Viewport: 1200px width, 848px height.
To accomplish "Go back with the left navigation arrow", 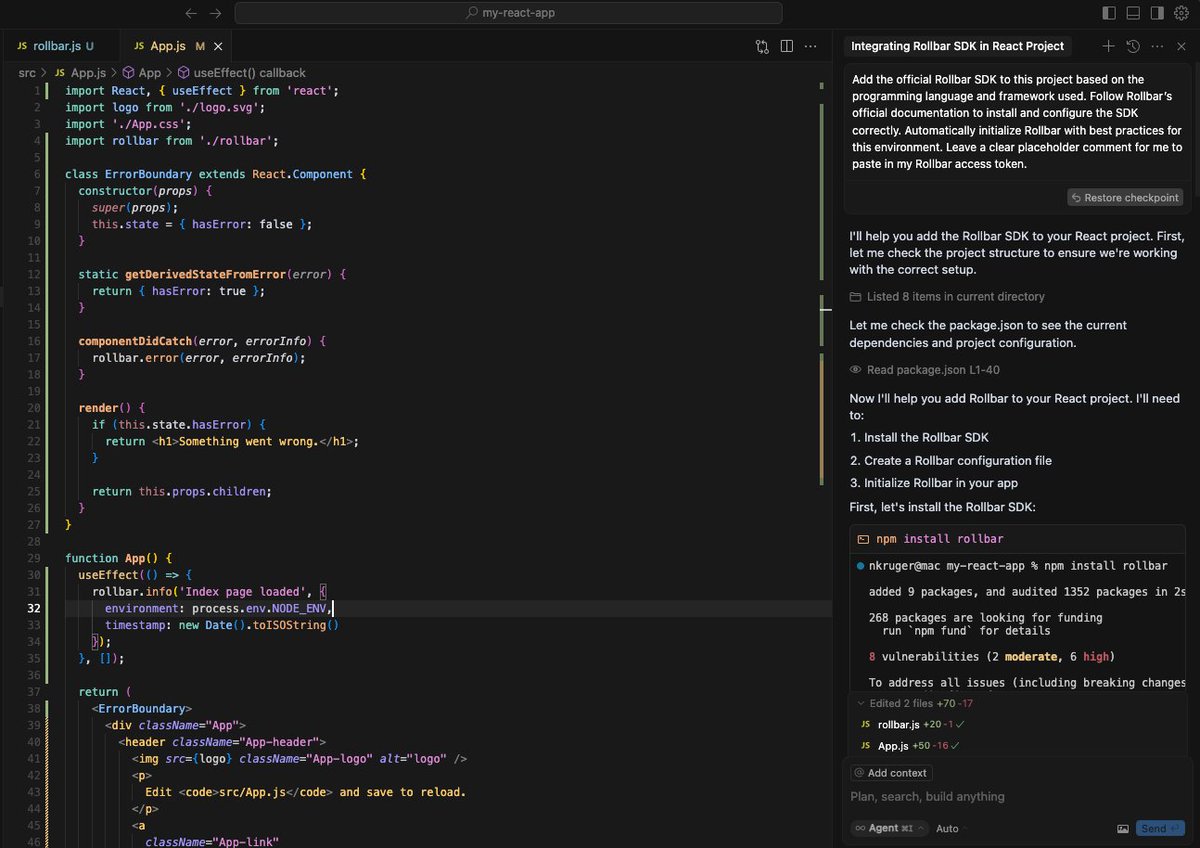I will 192,13.
